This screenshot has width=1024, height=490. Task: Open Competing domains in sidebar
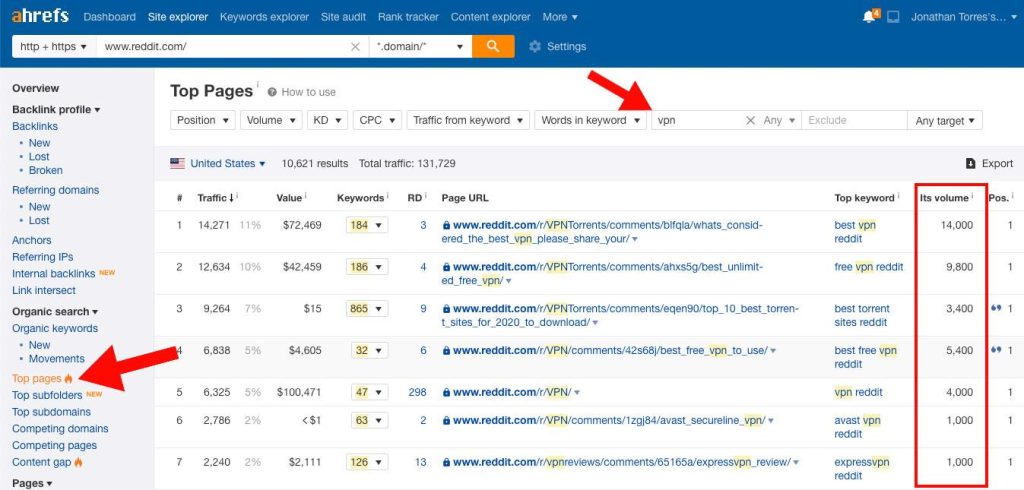60,429
